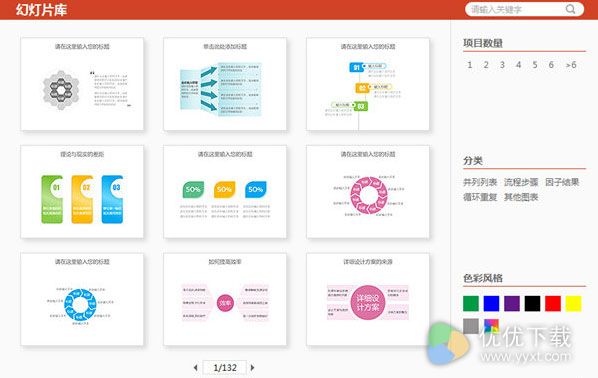The image size is (598, 378).
Task: Open the teal arrows diagram slide
Action: tap(225, 84)
